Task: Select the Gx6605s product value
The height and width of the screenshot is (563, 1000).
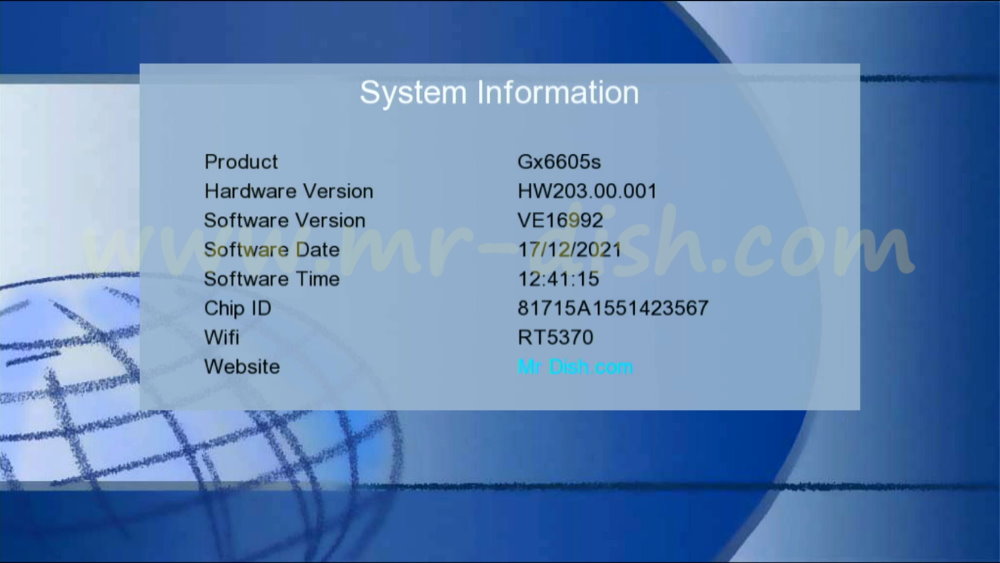Action: point(559,162)
